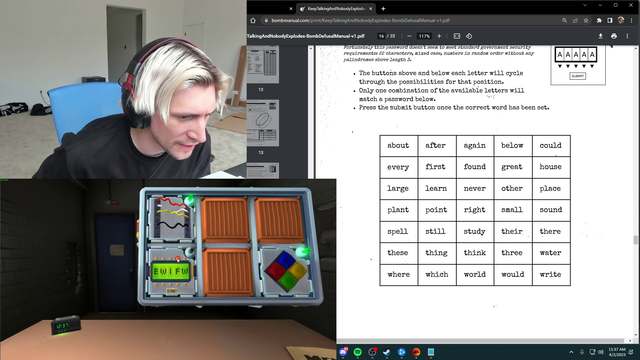
Task: Click the fit-to-page PDF button
Action: point(457,36)
